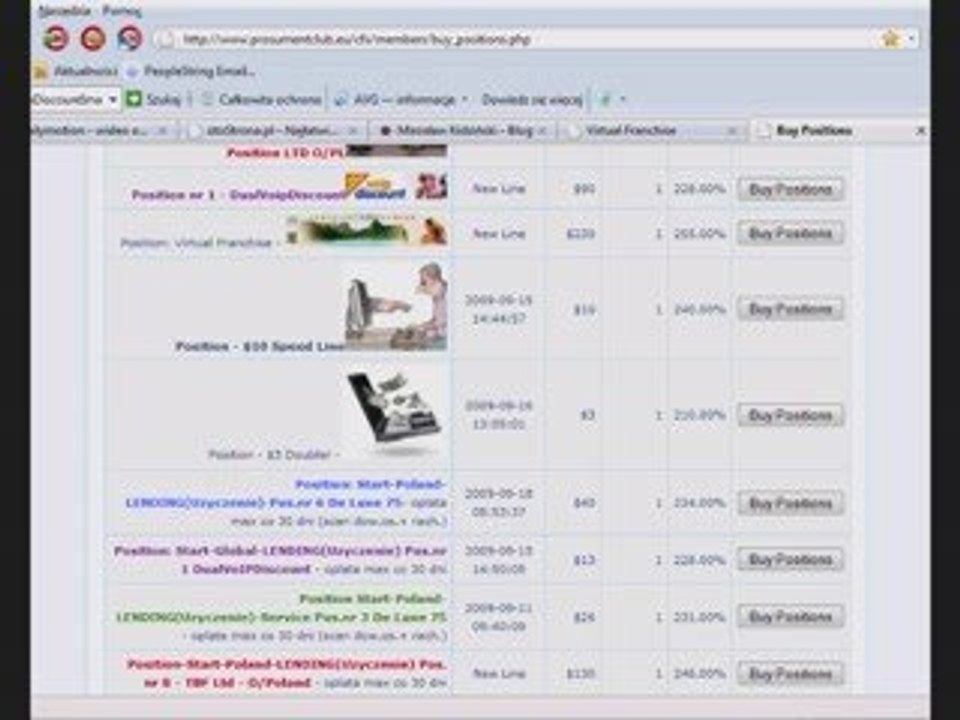This screenshot has height=720, width=960.
Task: Click the first round red toolbar icon
Action: (56, 39)
